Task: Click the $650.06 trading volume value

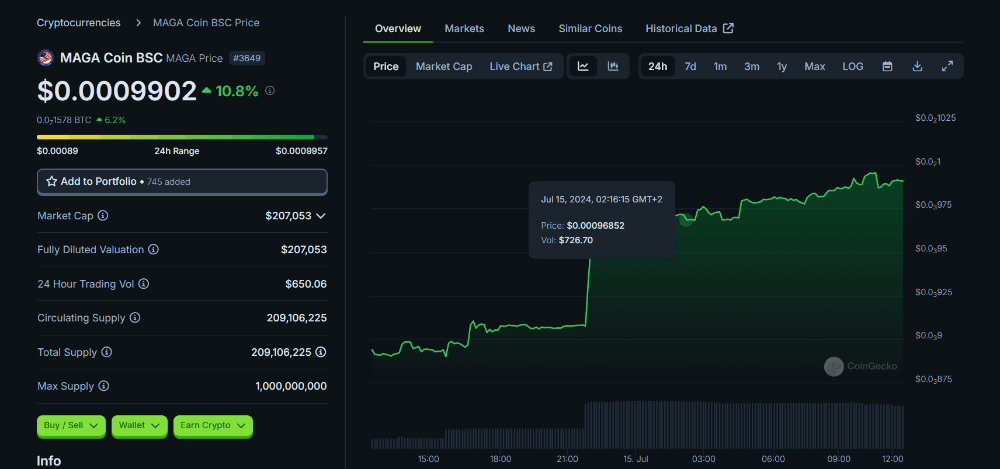Action: (x=306, y=284)
